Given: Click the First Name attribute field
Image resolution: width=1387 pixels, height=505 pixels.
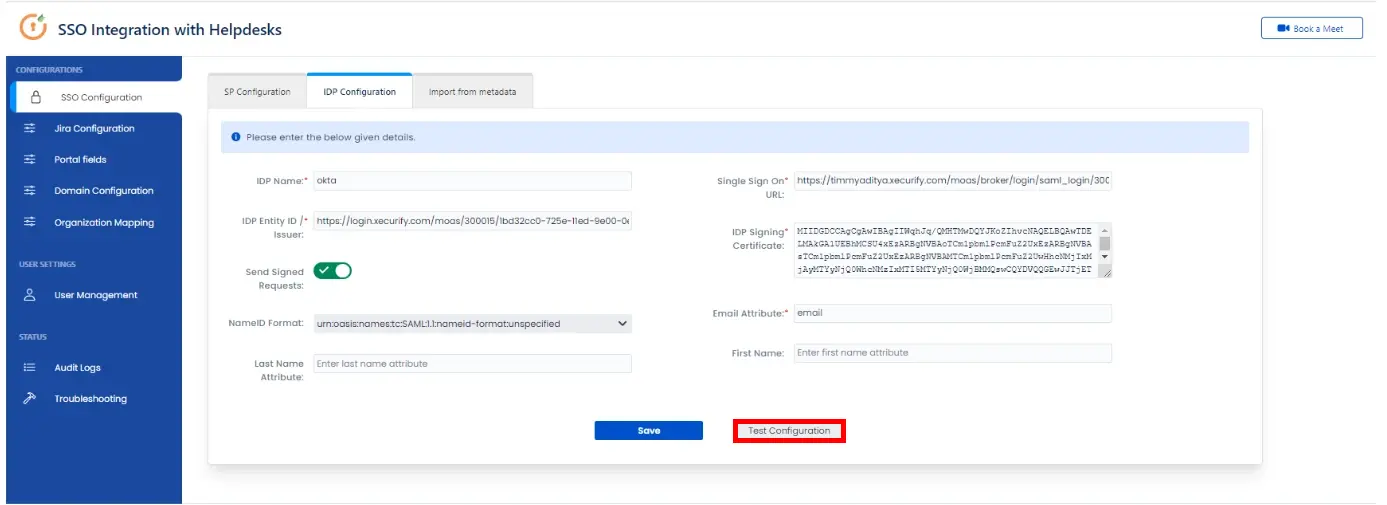Looking at the screenshot, I should pos(952,353).
